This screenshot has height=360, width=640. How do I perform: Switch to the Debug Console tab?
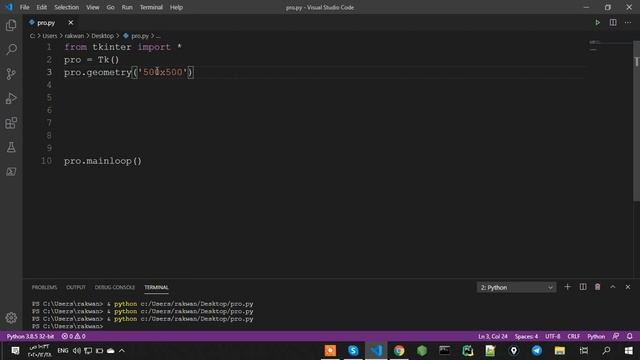115,287
